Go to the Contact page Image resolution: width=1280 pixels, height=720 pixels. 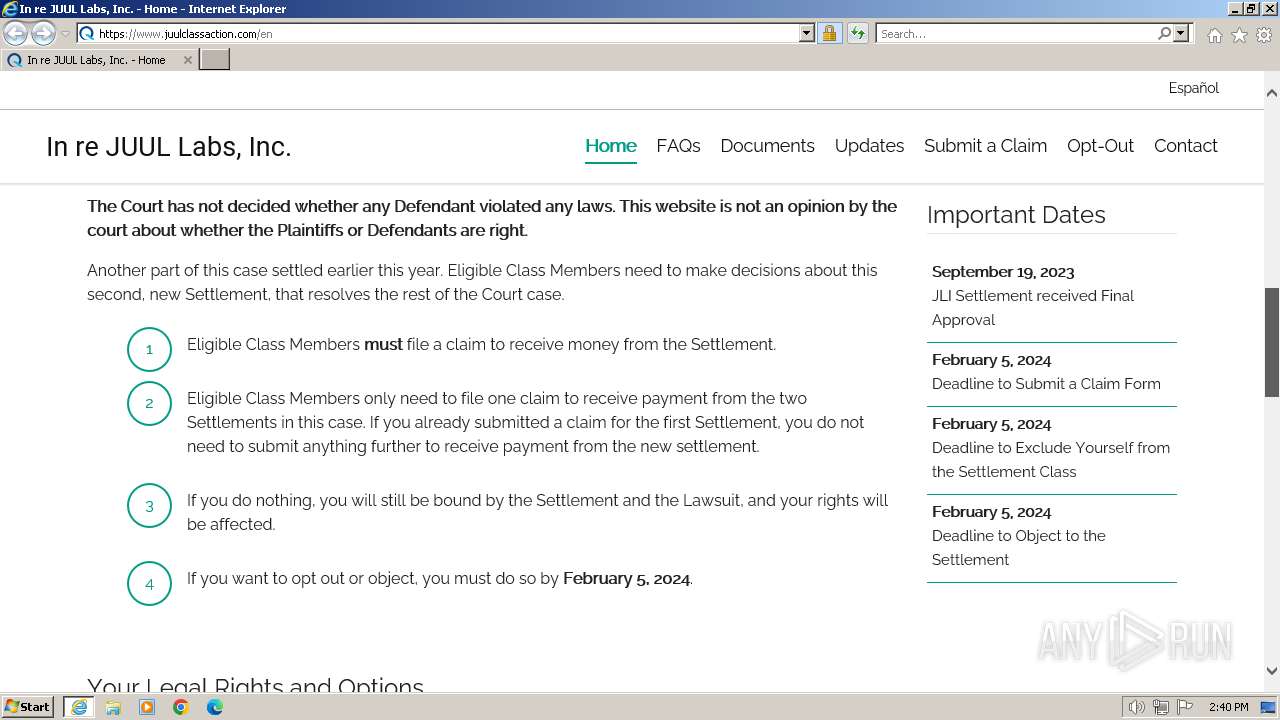(1185, 145)
